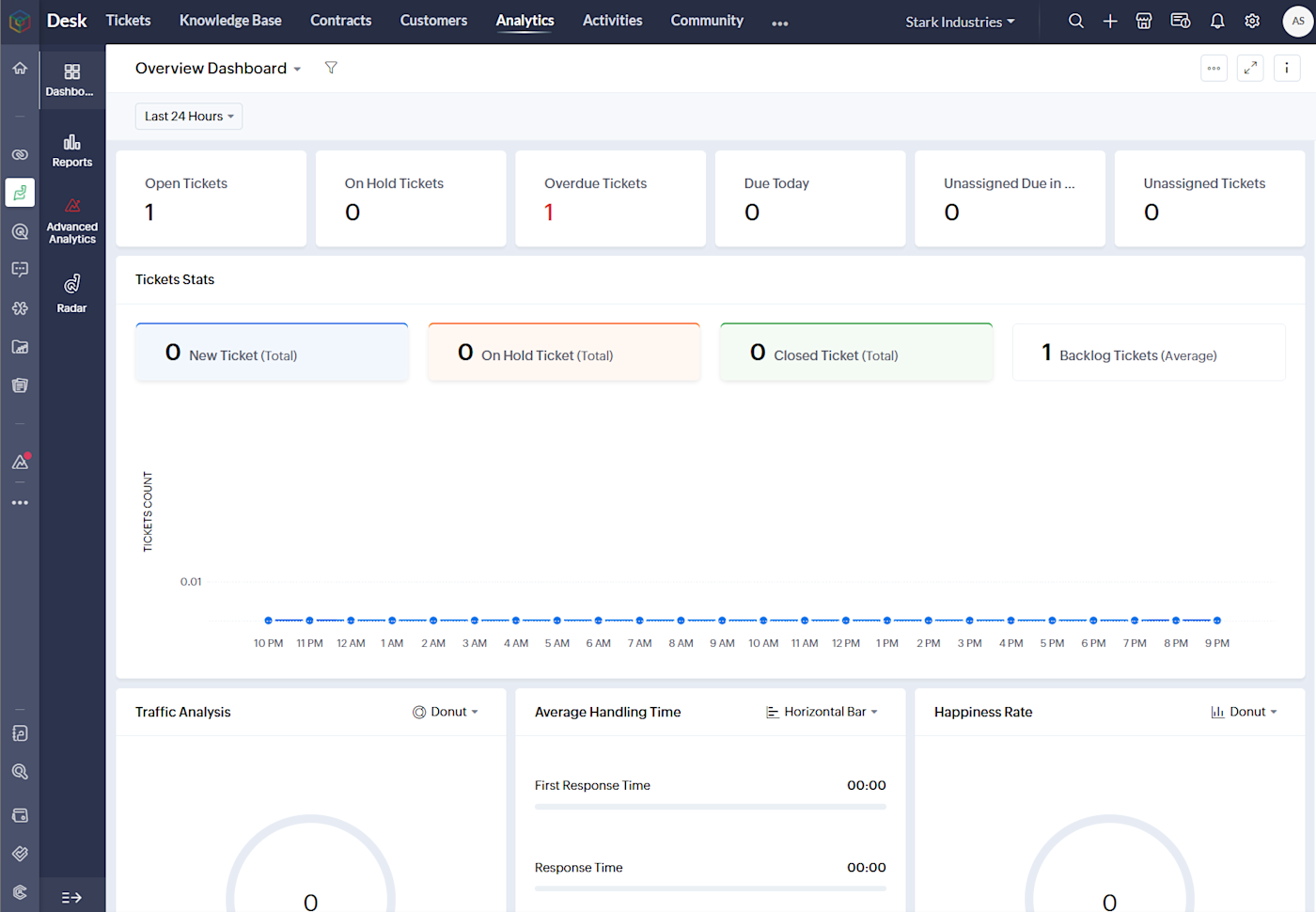
Task: Click the 9 PM data point on chart
Action: coord(1217,621)
